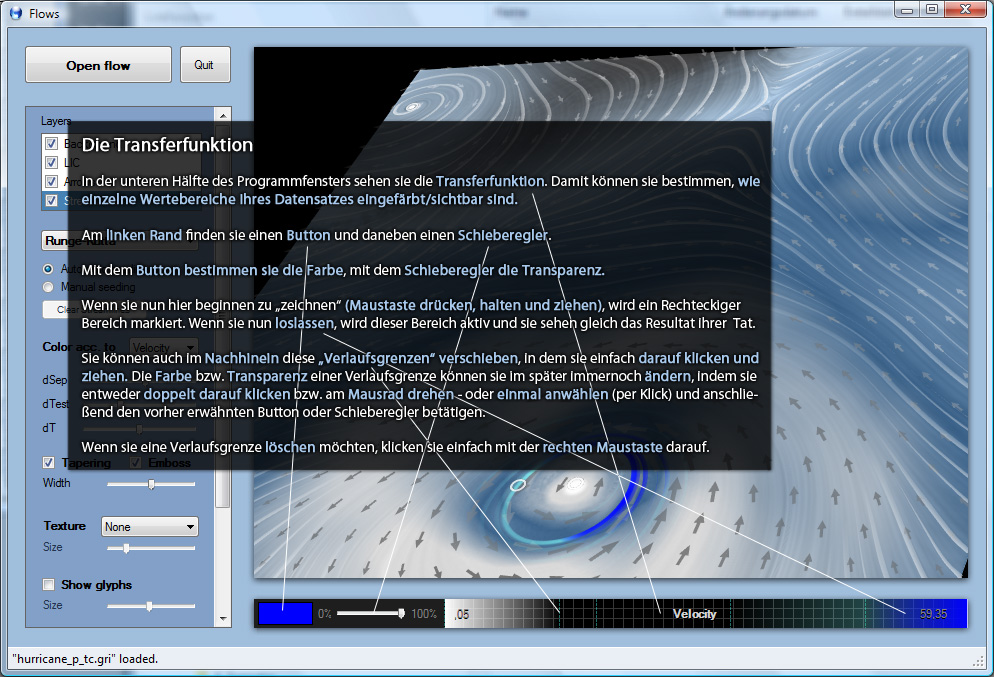Click the blue color swatch button
This screenshot has width=994, height=677.
point(285,614)
